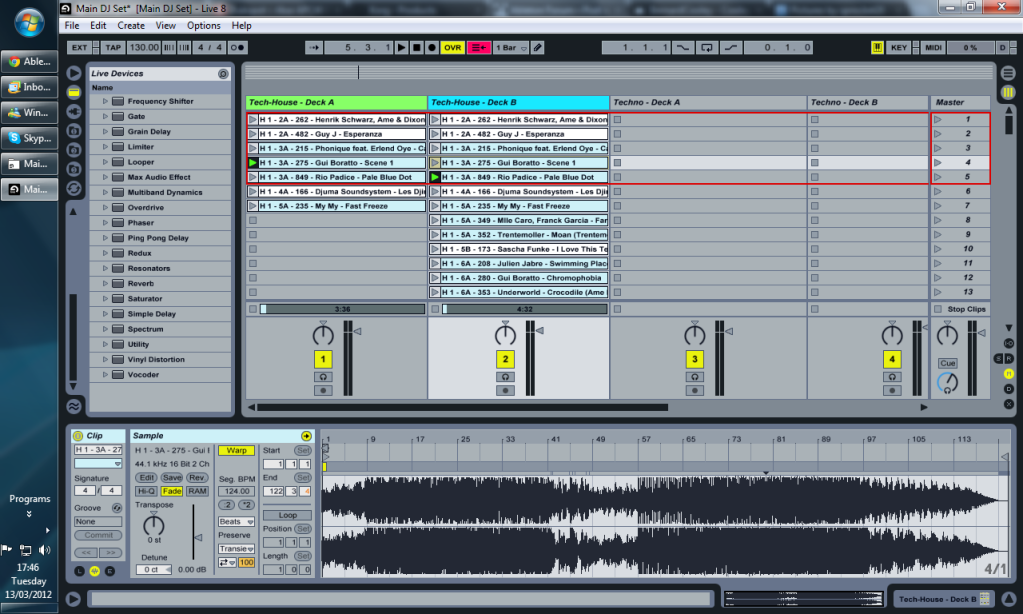Arm track 2 for recording
The width and height of the screenshot is (1023, 614).
coord(505,390)
